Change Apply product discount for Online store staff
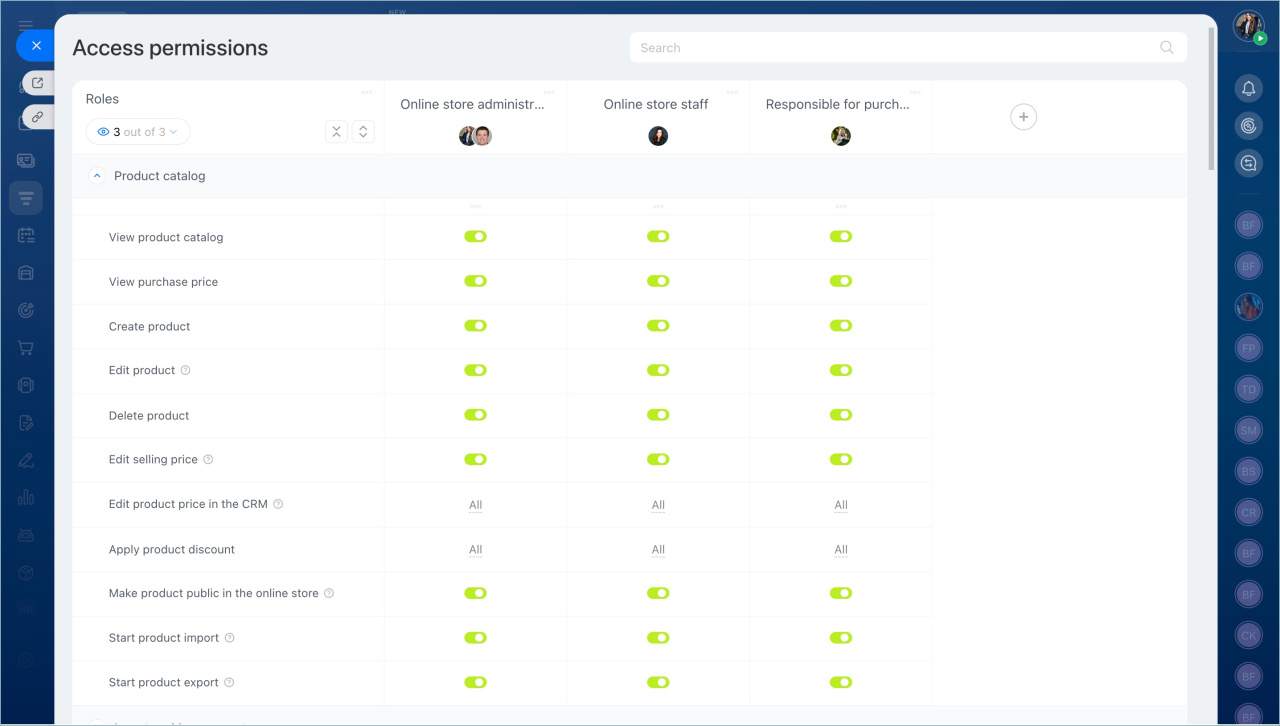This screenshot has height=726, width=1280. click(658, 550)
